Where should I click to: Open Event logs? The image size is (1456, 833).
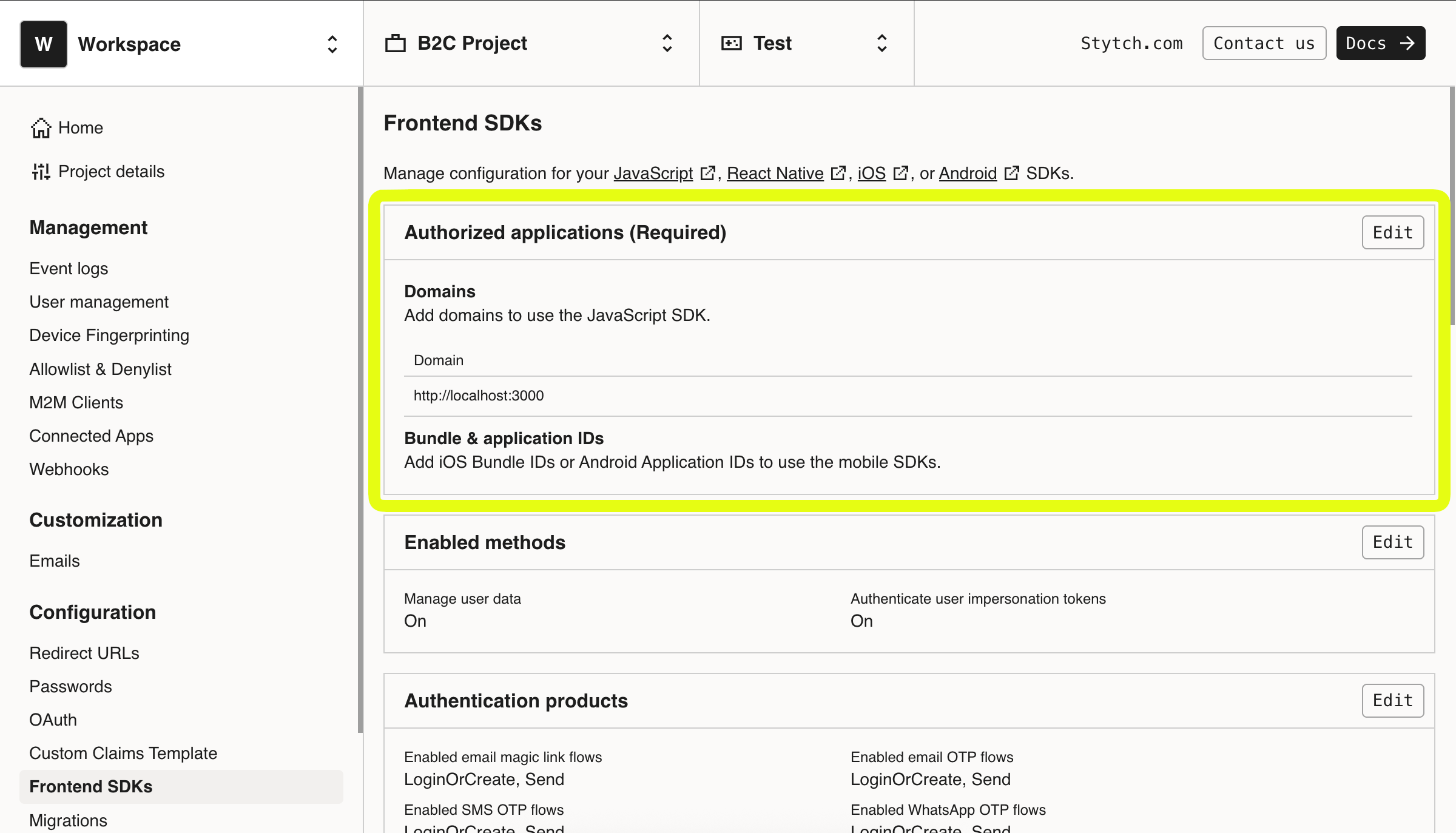[x=69, y=268]
